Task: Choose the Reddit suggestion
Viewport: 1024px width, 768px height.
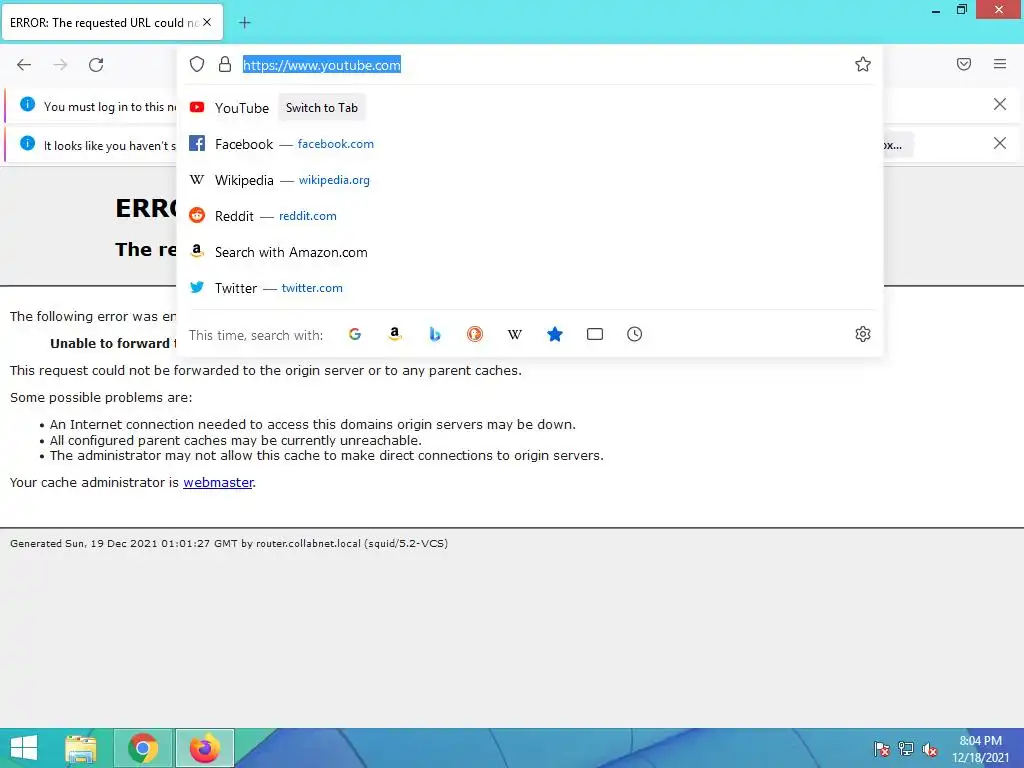Action: pyautogui.click(x=530, y=216)
